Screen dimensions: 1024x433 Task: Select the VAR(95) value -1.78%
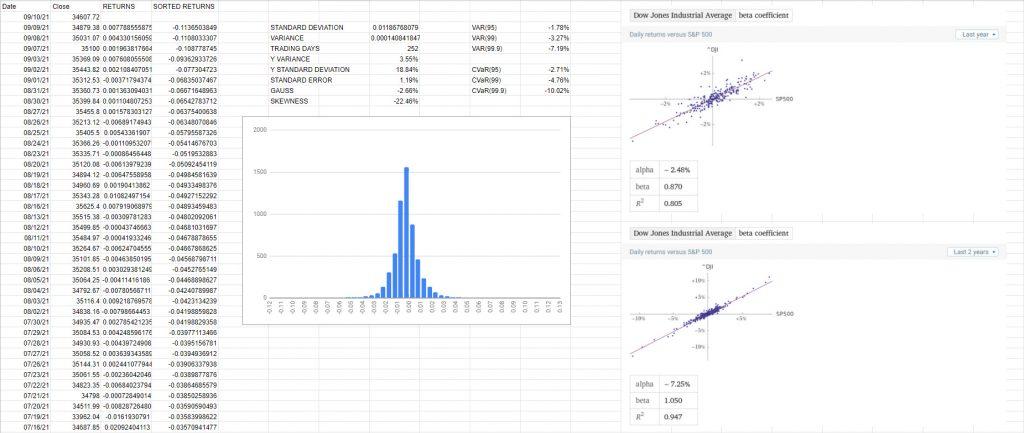pyautogui.click(x=558, y=28)
